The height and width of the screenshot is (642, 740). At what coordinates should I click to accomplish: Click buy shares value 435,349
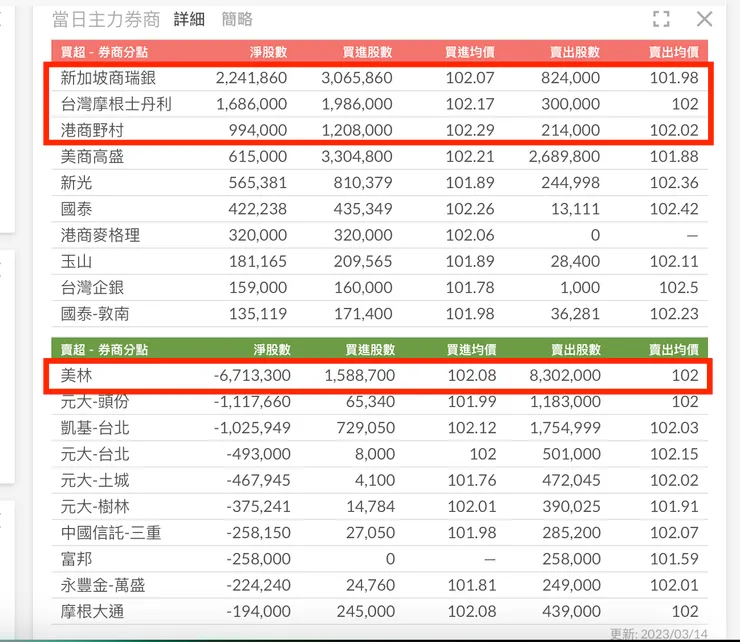(363, 209)
